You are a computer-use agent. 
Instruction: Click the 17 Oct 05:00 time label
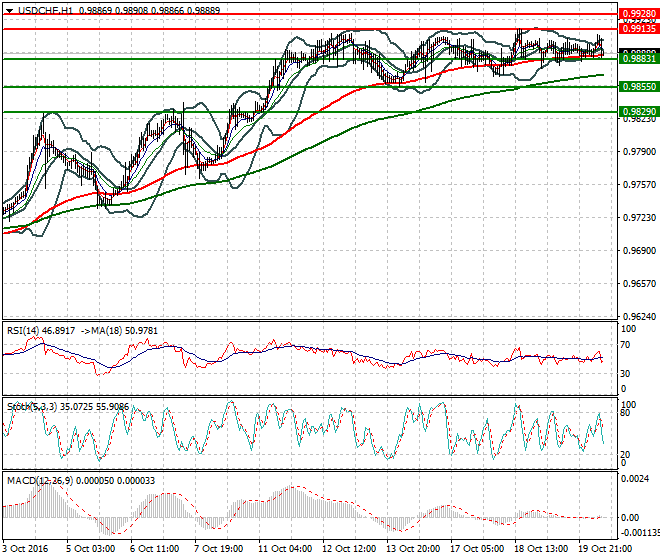click(x=477, y=549)
